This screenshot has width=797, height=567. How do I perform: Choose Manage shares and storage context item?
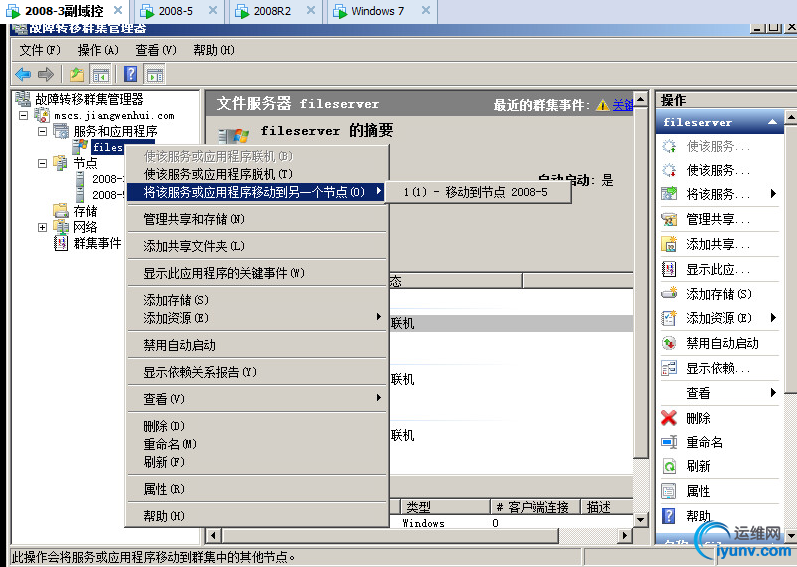point(257,219)
